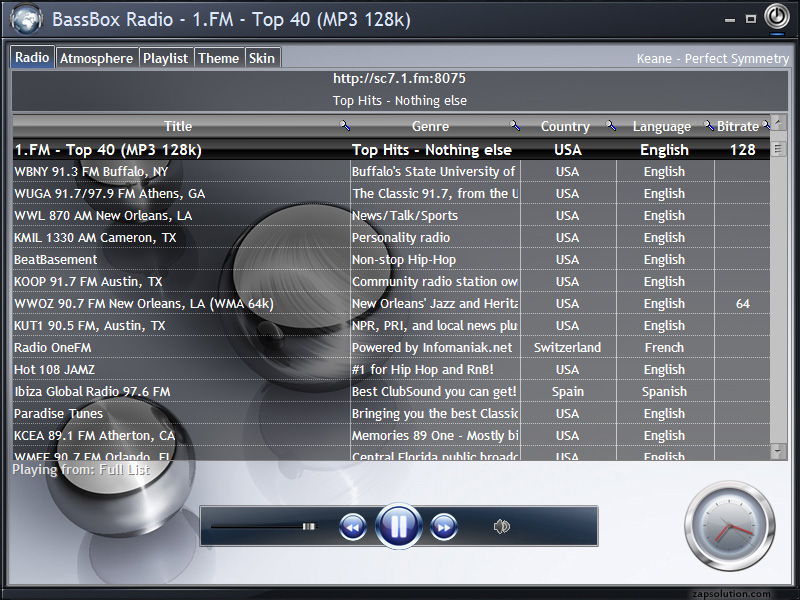
Task: Click the search icon in Genre column header
Action: pyautogui.click(x=515, y=125)
